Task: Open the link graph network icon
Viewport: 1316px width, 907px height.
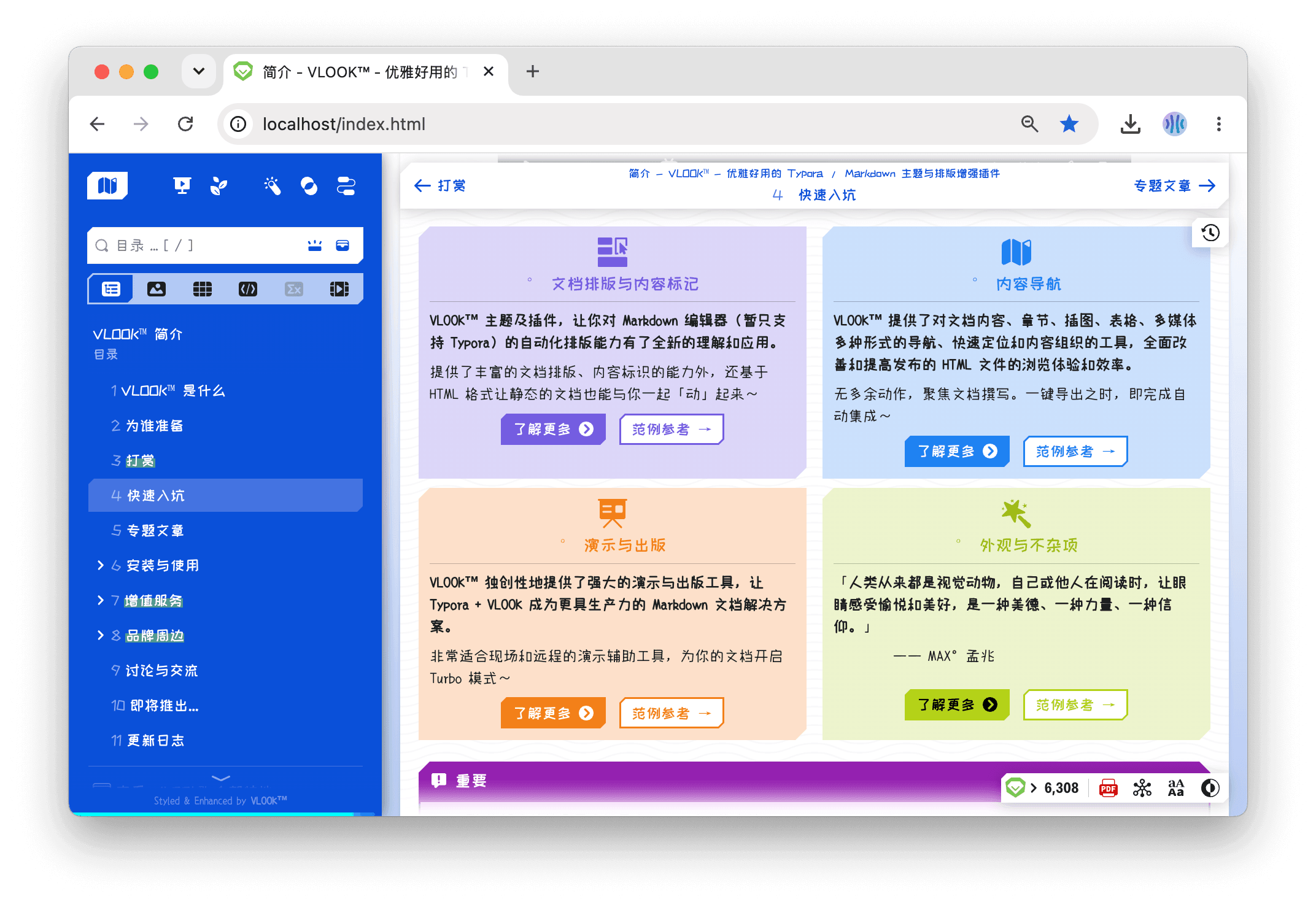Action: pyautogui.click(x=1142, y=788)
